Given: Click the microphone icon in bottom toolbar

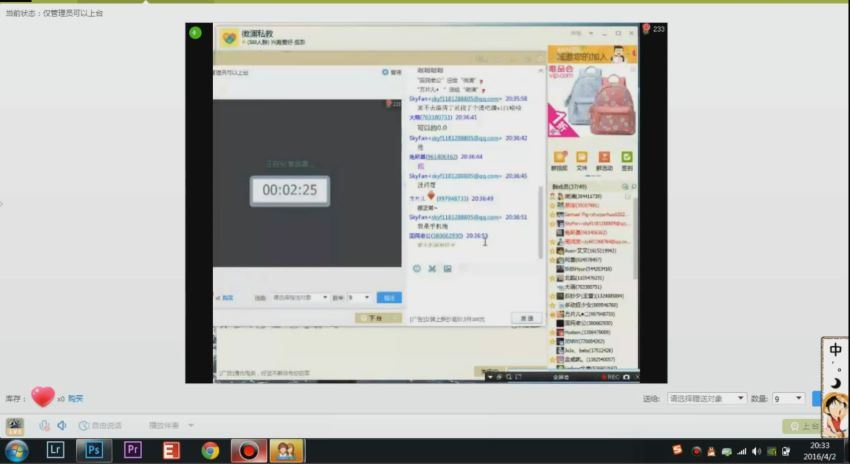Looking at the screenshot, I should (x=45, y=425).
